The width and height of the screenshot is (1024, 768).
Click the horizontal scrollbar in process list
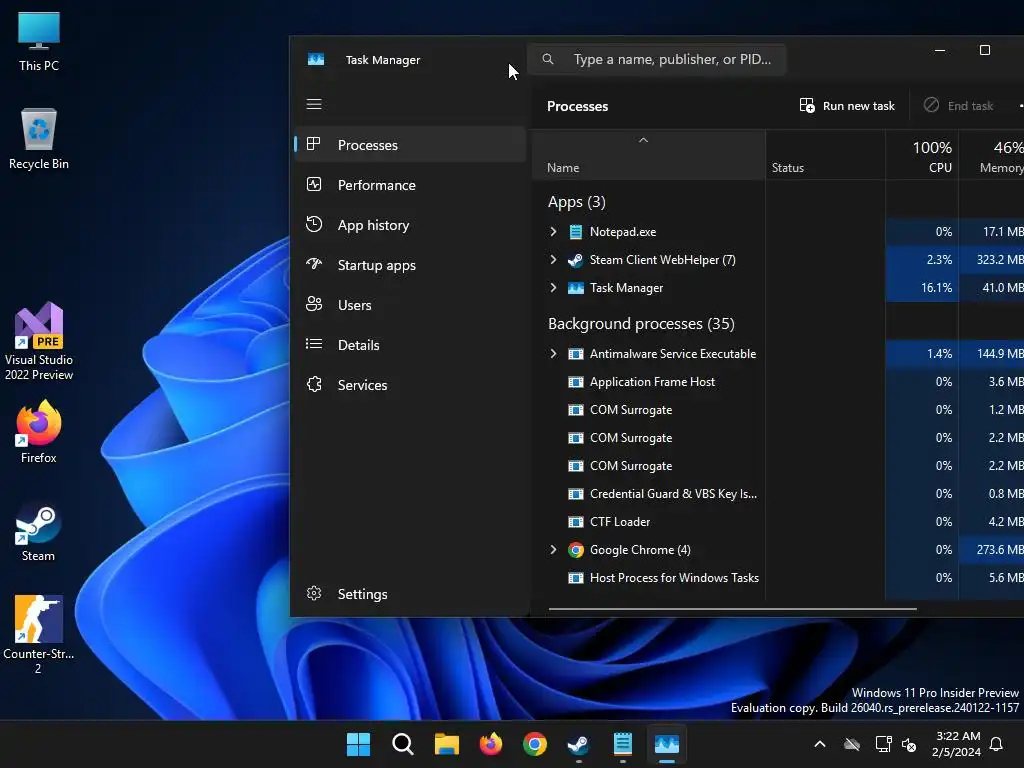pyautogui.click(x=732, y=609)
